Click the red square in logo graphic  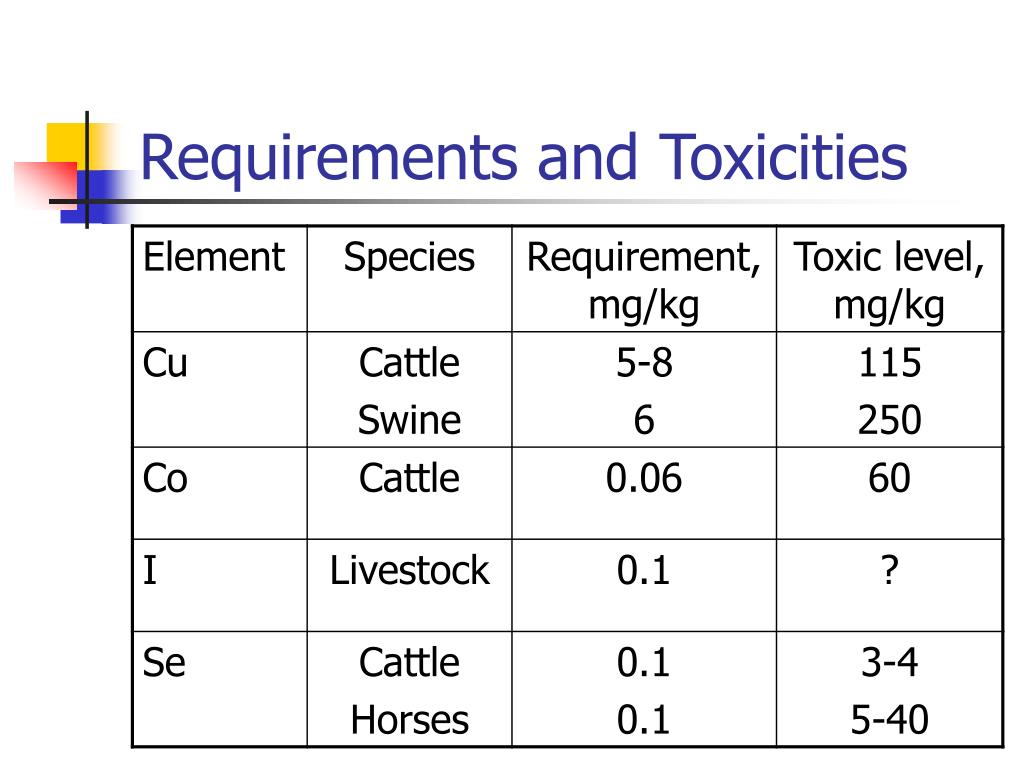[x=46, y=185]
